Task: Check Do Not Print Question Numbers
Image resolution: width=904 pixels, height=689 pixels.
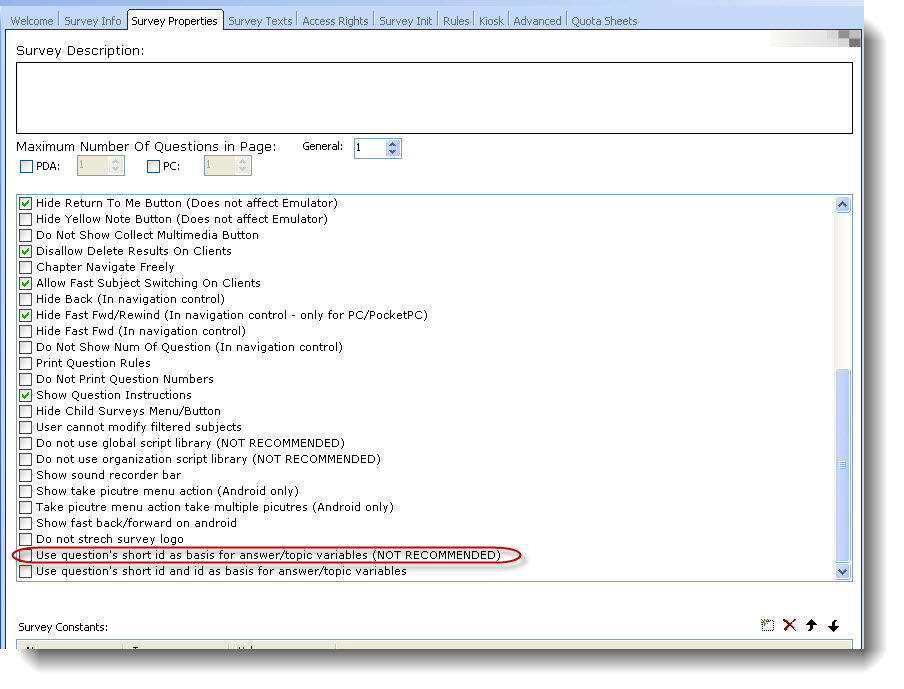Action: [x=25, y=379]
